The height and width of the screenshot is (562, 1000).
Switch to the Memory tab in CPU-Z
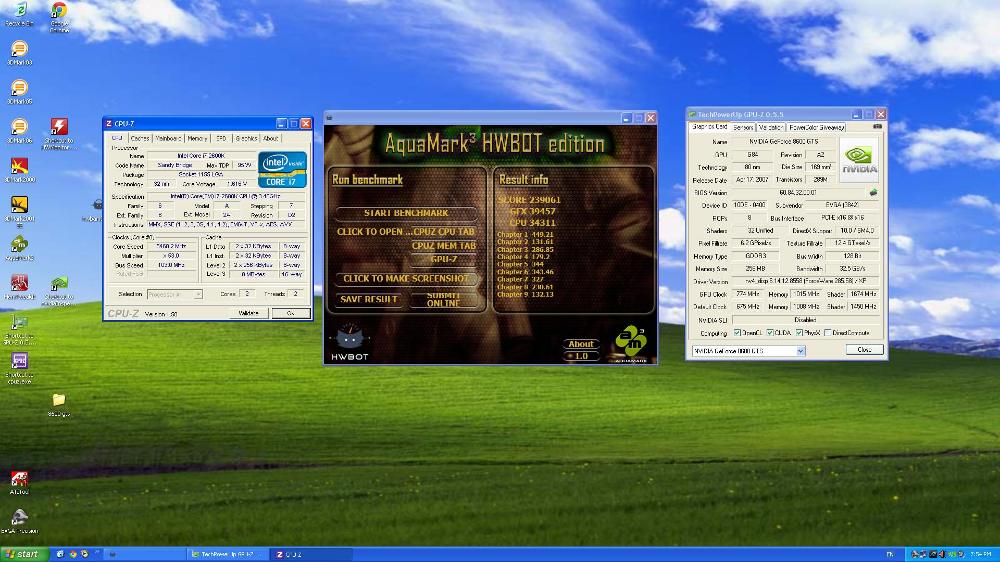click(197, 138)
